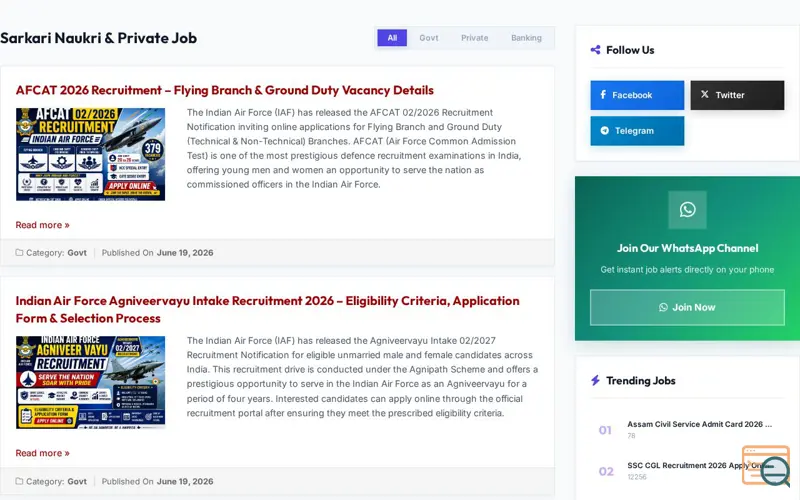Click the Join Now WhatsApp button

coord(687,307)
